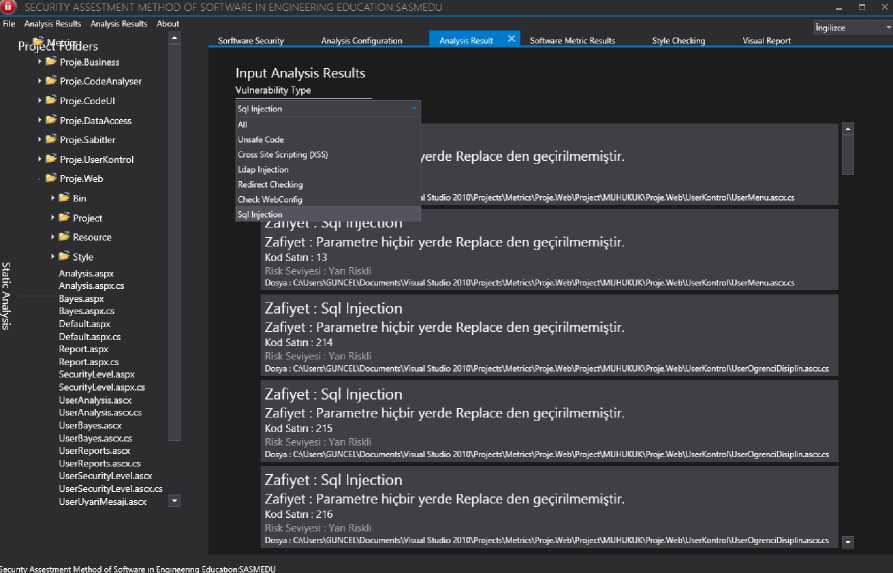
Task: Click the Proje.Business folder icon
Action: point(51,62)
